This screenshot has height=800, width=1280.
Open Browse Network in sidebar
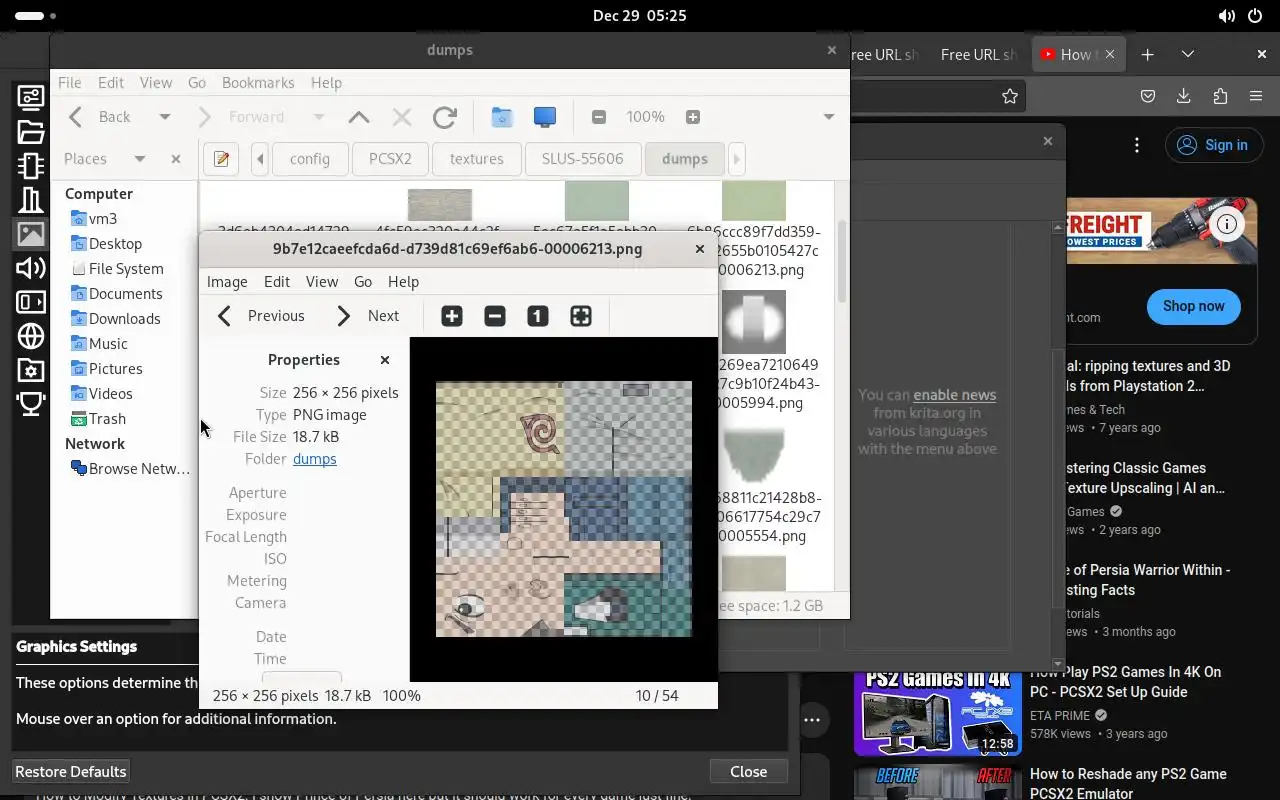(x=129, y=469)
